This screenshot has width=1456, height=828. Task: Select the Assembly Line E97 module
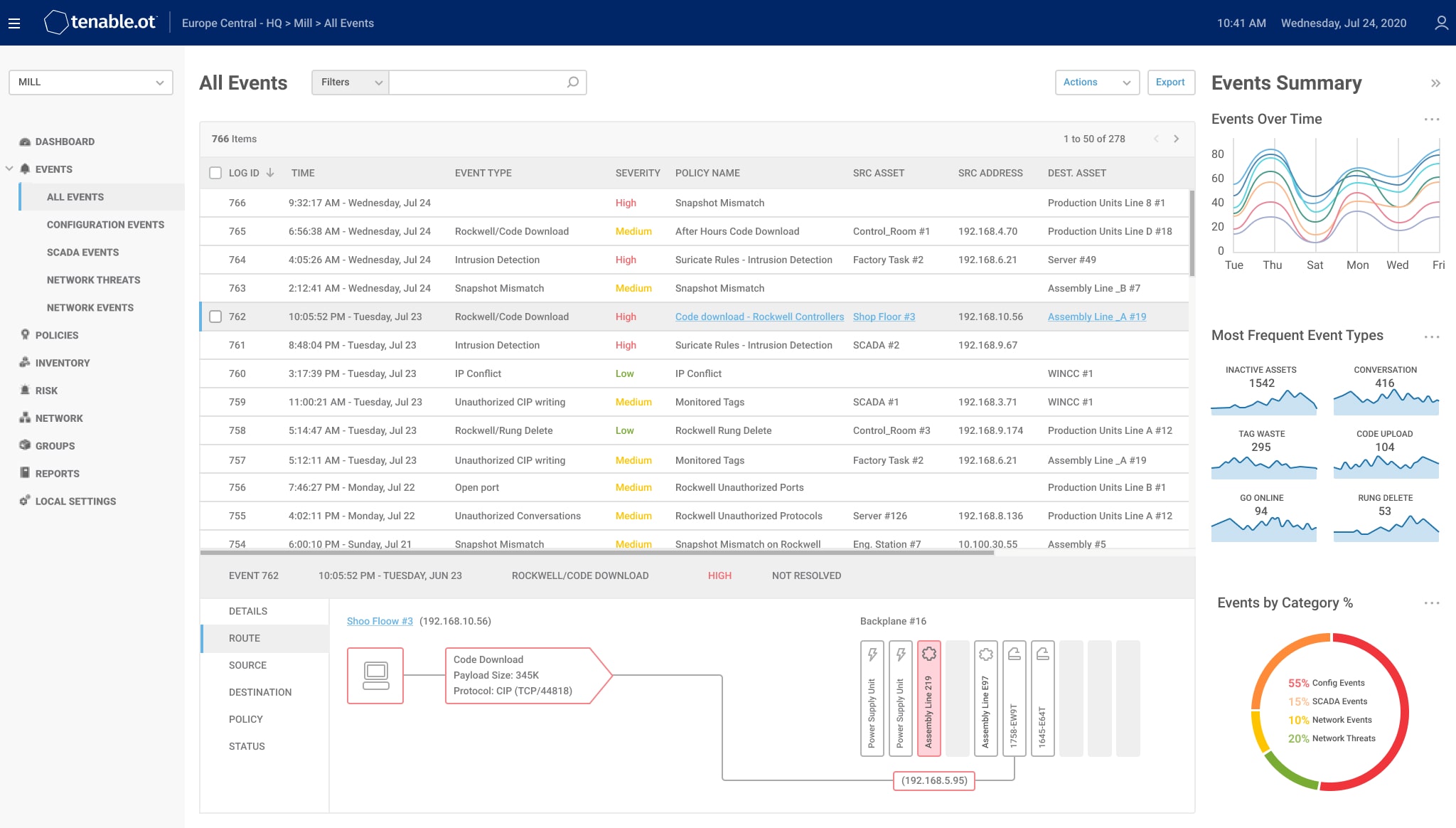pos(986,699)
